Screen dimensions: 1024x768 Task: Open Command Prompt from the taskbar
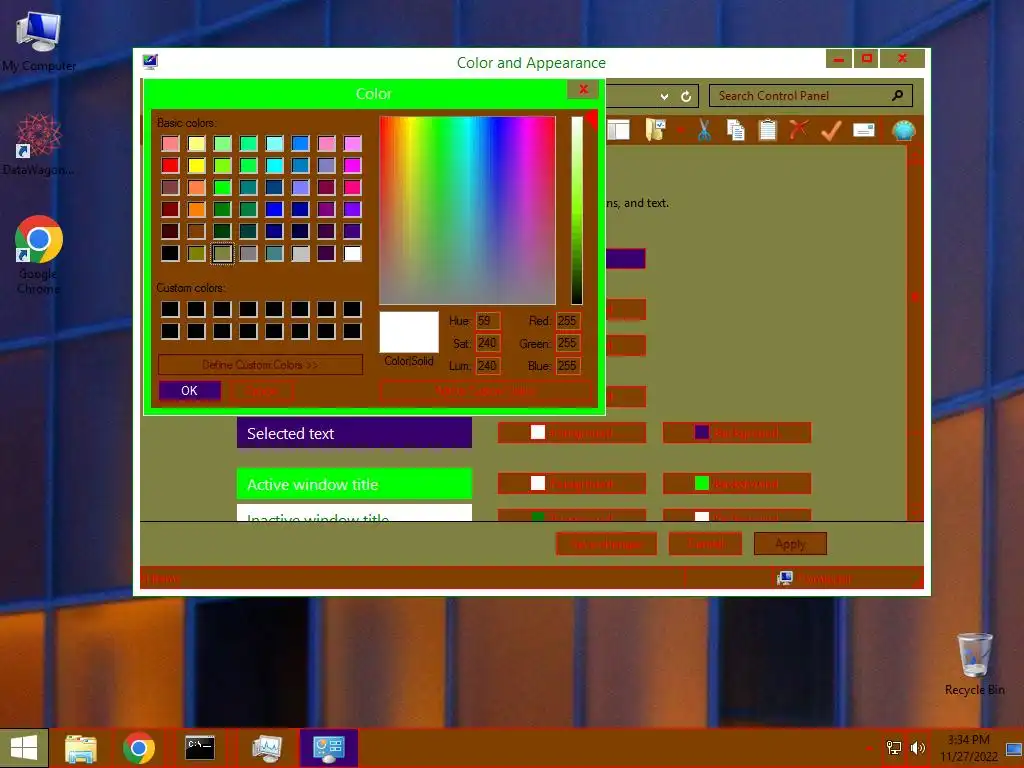(199, 748)
